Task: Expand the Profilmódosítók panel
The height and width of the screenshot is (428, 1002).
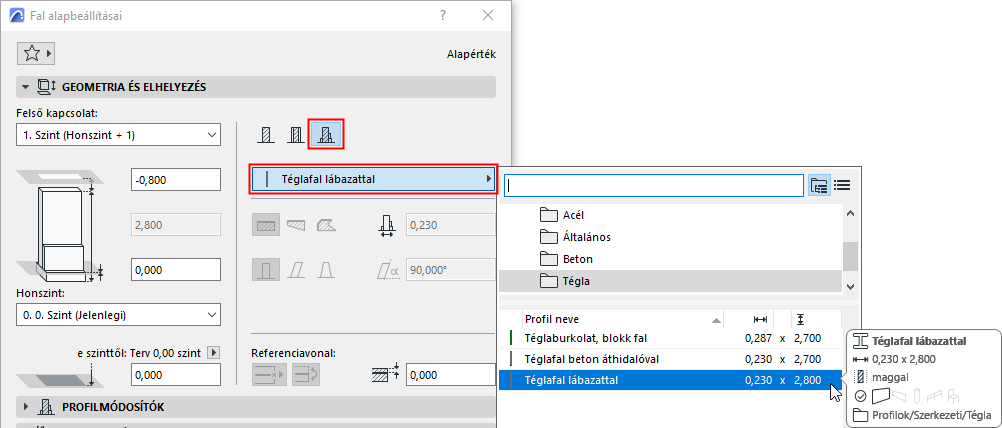Action: (x=26, y=407)
